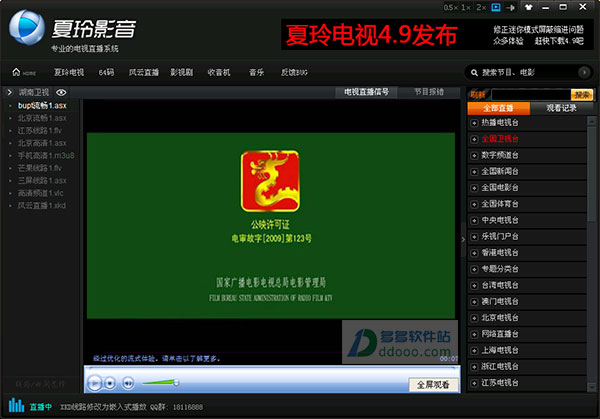Click the play button in the player bar
Image resolution: width=600 pixels, height=419 pixels.
[94, 383]
